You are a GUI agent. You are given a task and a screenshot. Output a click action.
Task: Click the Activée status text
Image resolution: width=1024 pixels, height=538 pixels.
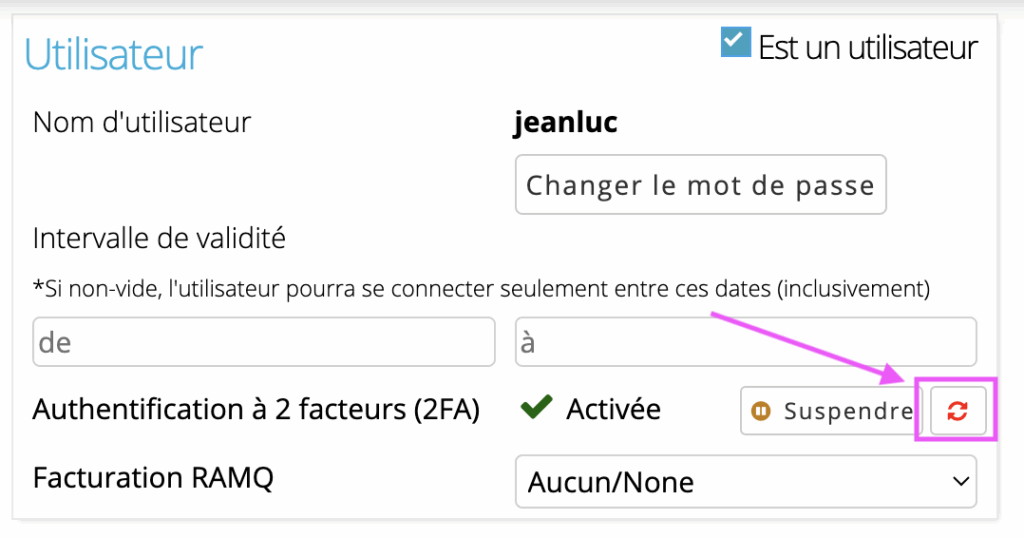click(613, 409)
